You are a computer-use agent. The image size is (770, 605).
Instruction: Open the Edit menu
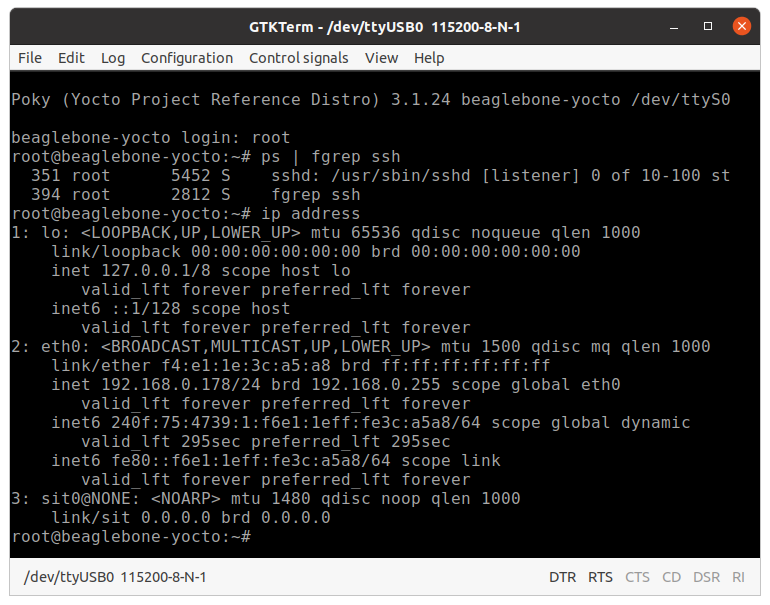pos(71,58)
